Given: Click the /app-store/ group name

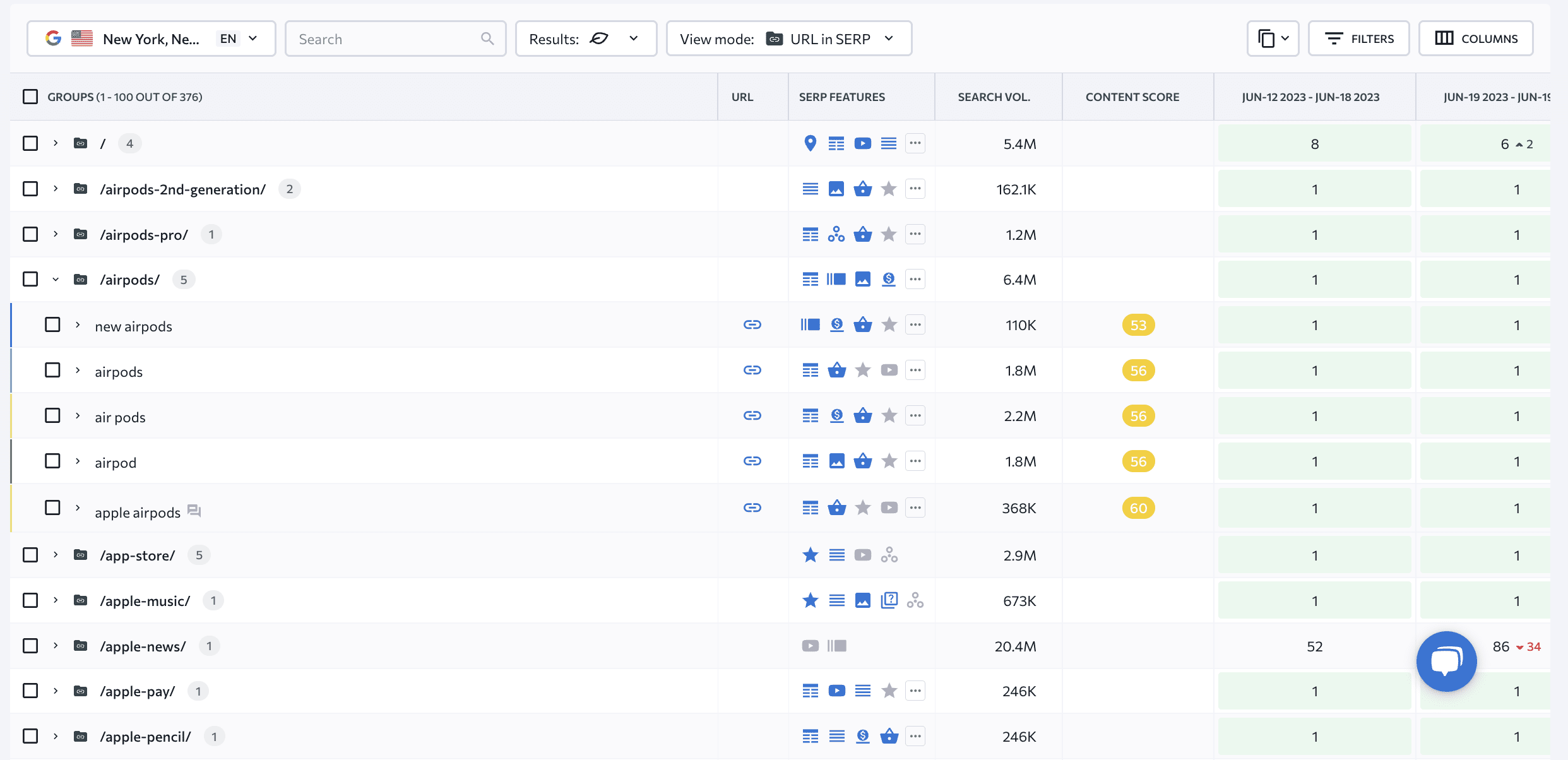Looking at the screenshot, I should [138, 555].
